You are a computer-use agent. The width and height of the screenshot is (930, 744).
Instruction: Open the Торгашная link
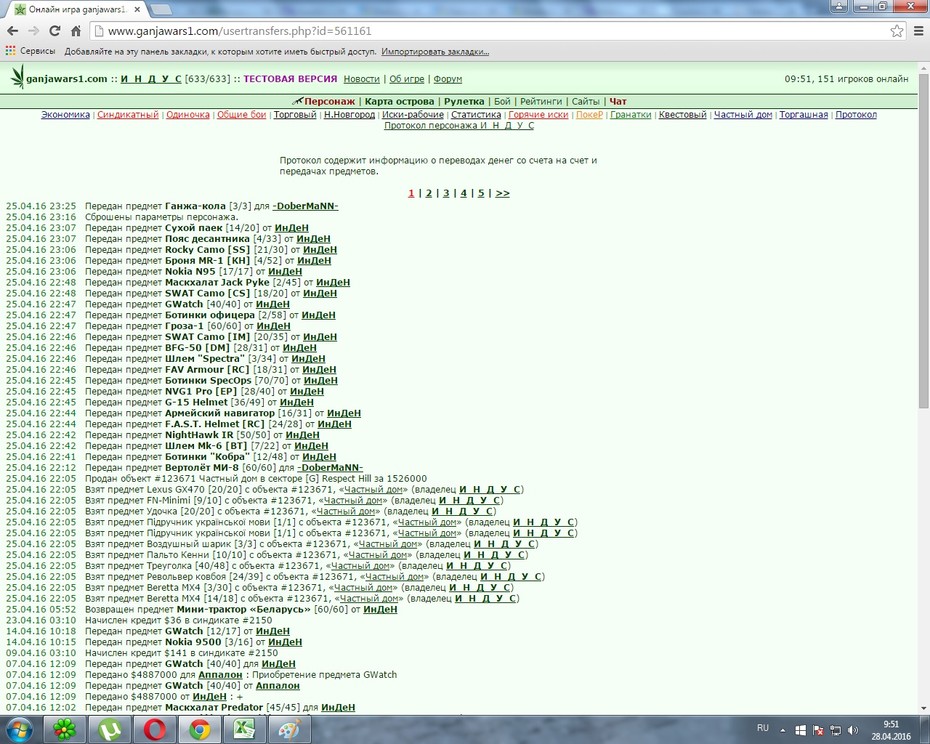803,115
